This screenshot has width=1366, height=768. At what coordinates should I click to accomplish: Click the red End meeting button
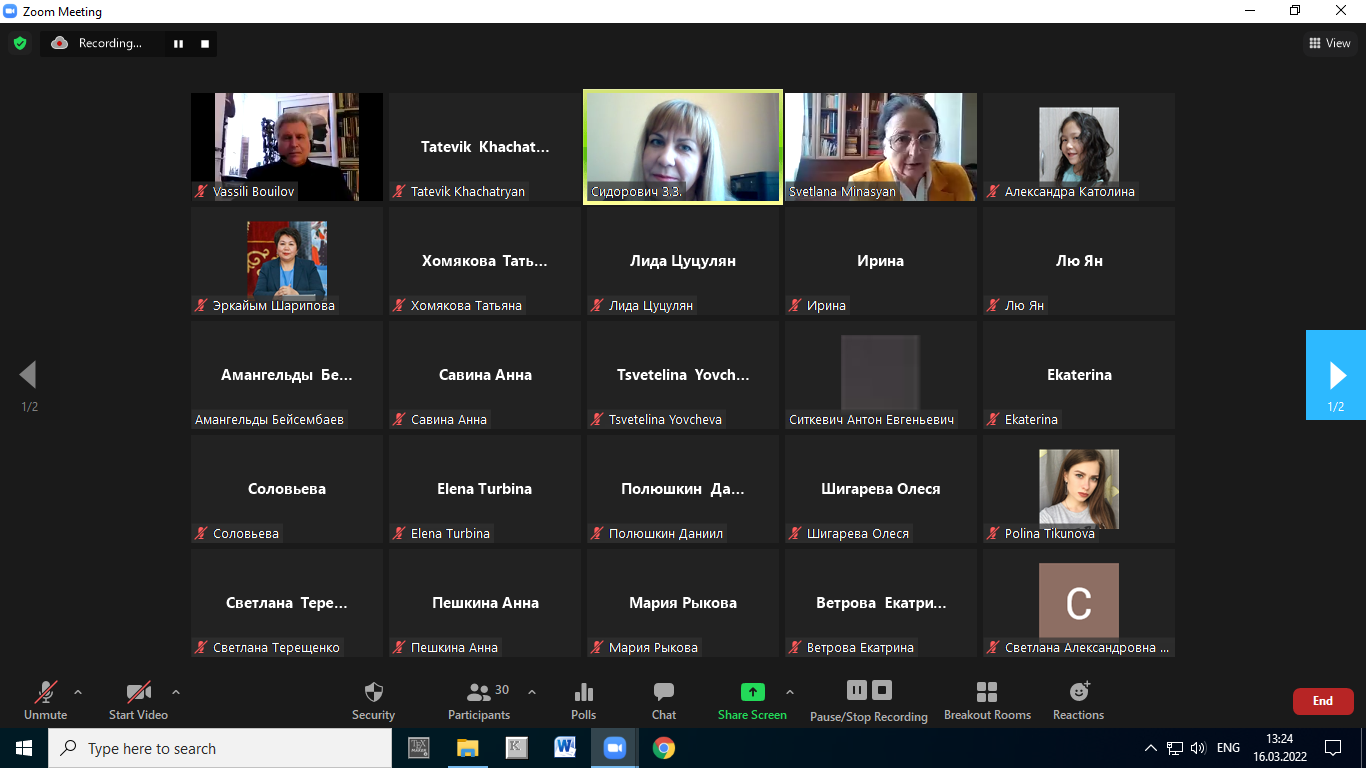pyautogui.click(x=1323, y=701)
